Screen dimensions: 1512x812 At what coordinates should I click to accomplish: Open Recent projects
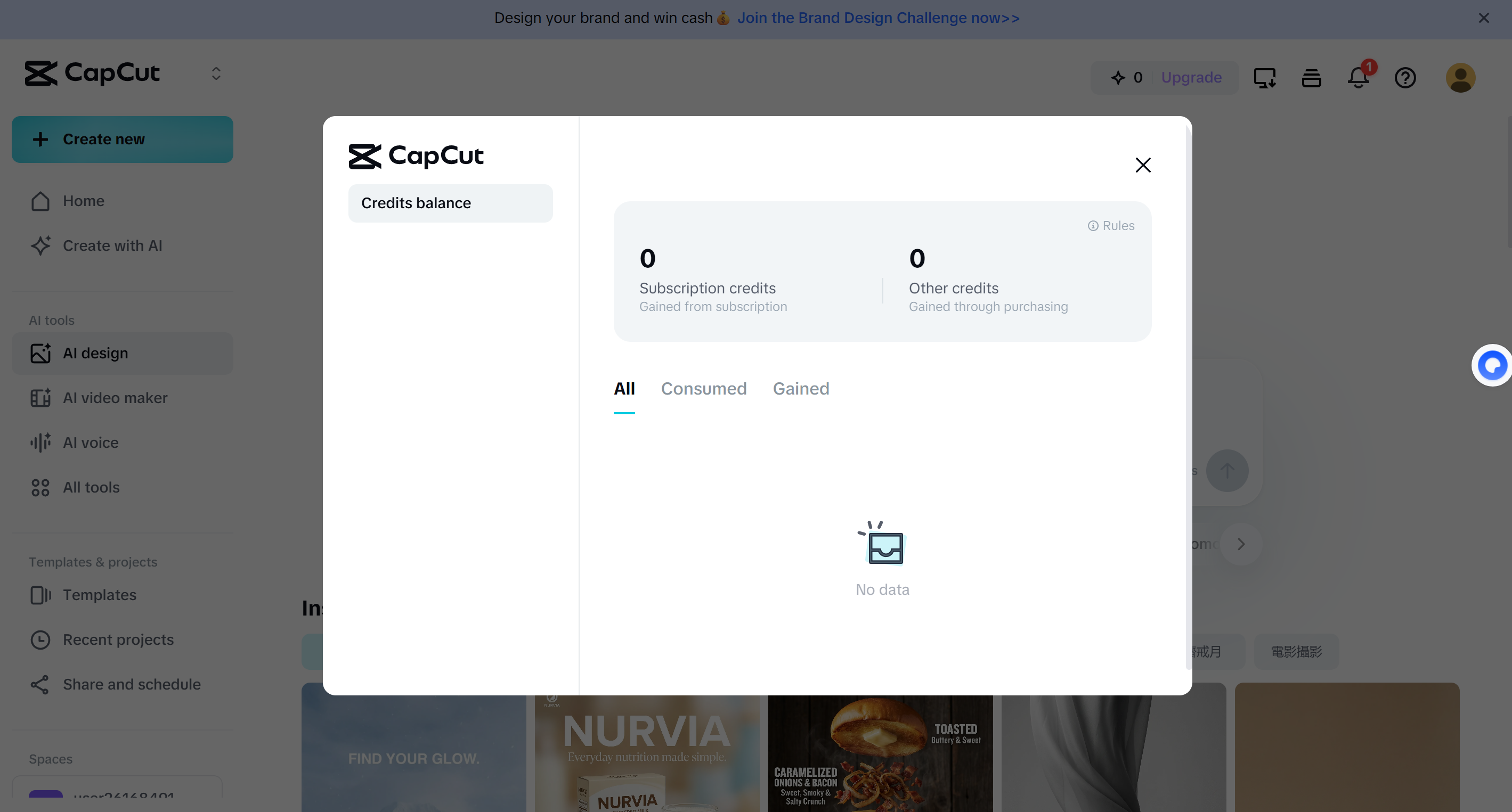(118, 639)
